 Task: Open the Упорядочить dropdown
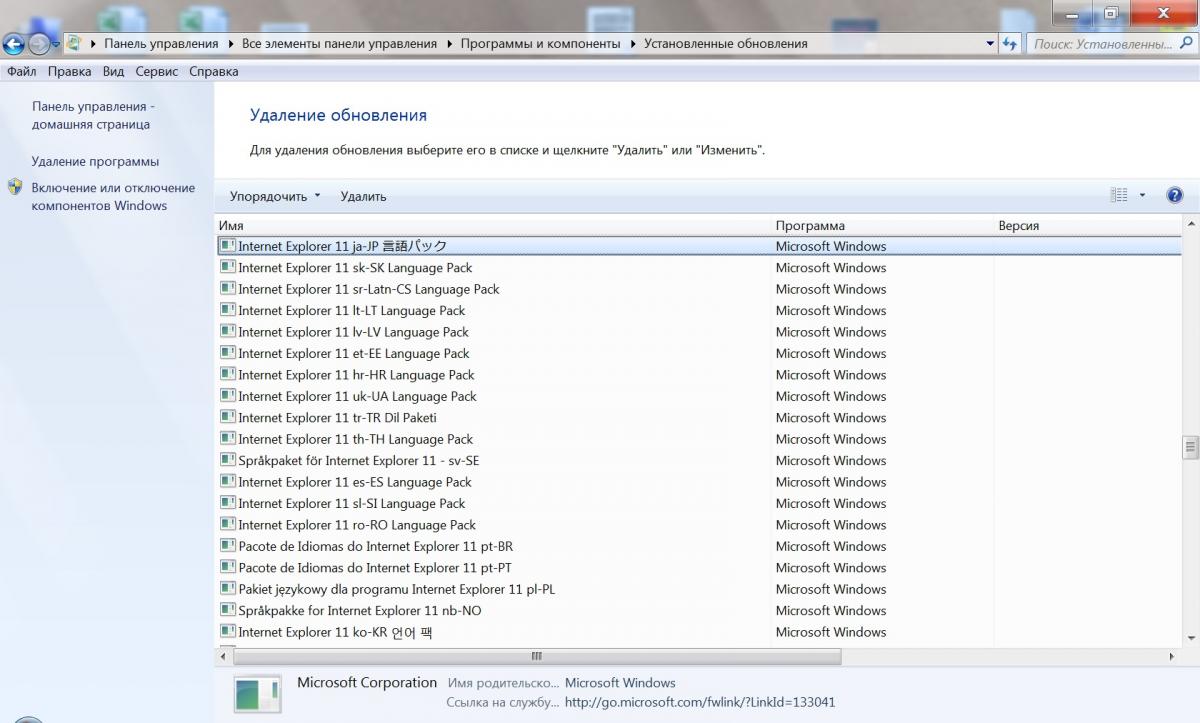point(275,197)
